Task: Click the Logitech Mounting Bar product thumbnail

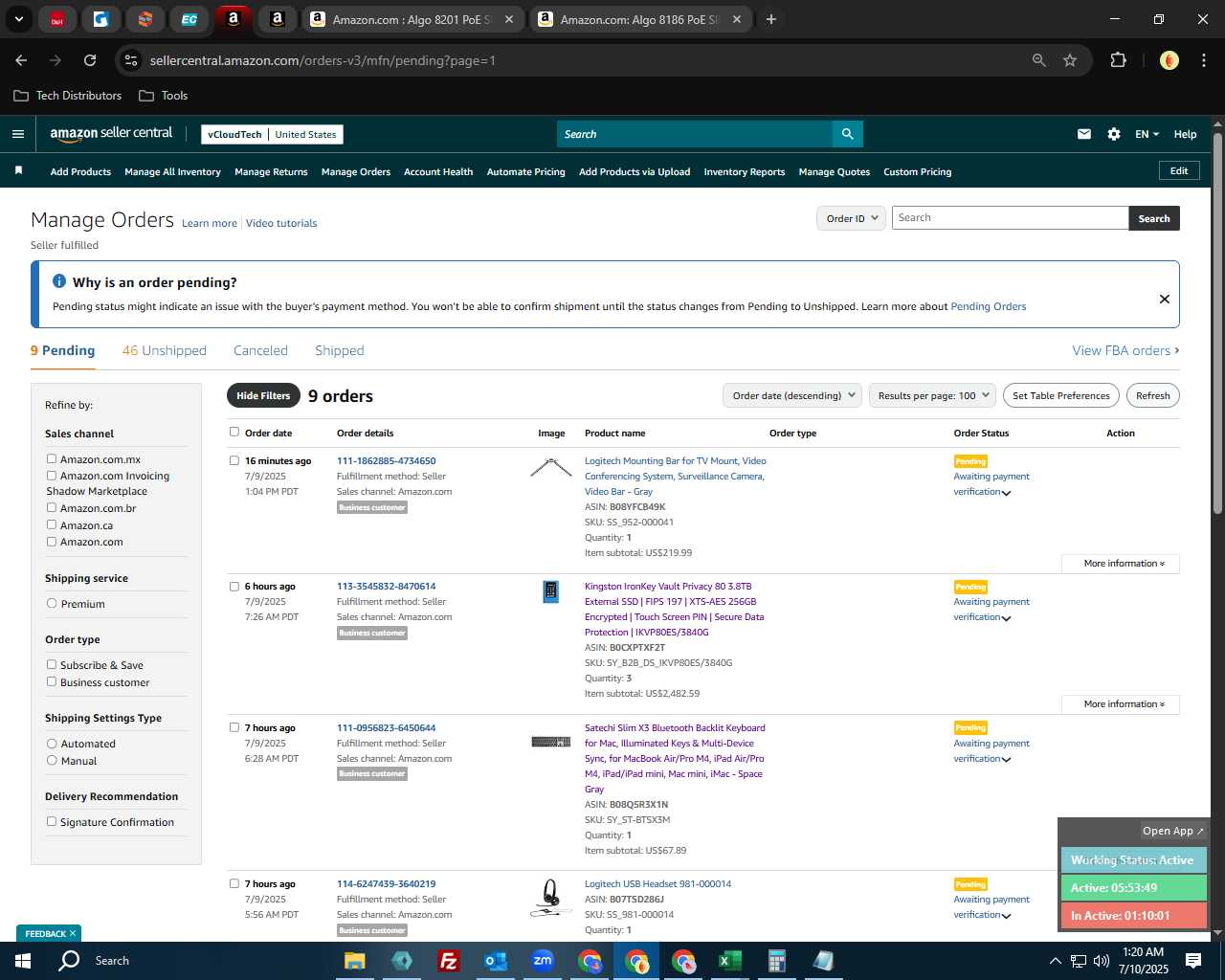Action: tap(551, 468)
